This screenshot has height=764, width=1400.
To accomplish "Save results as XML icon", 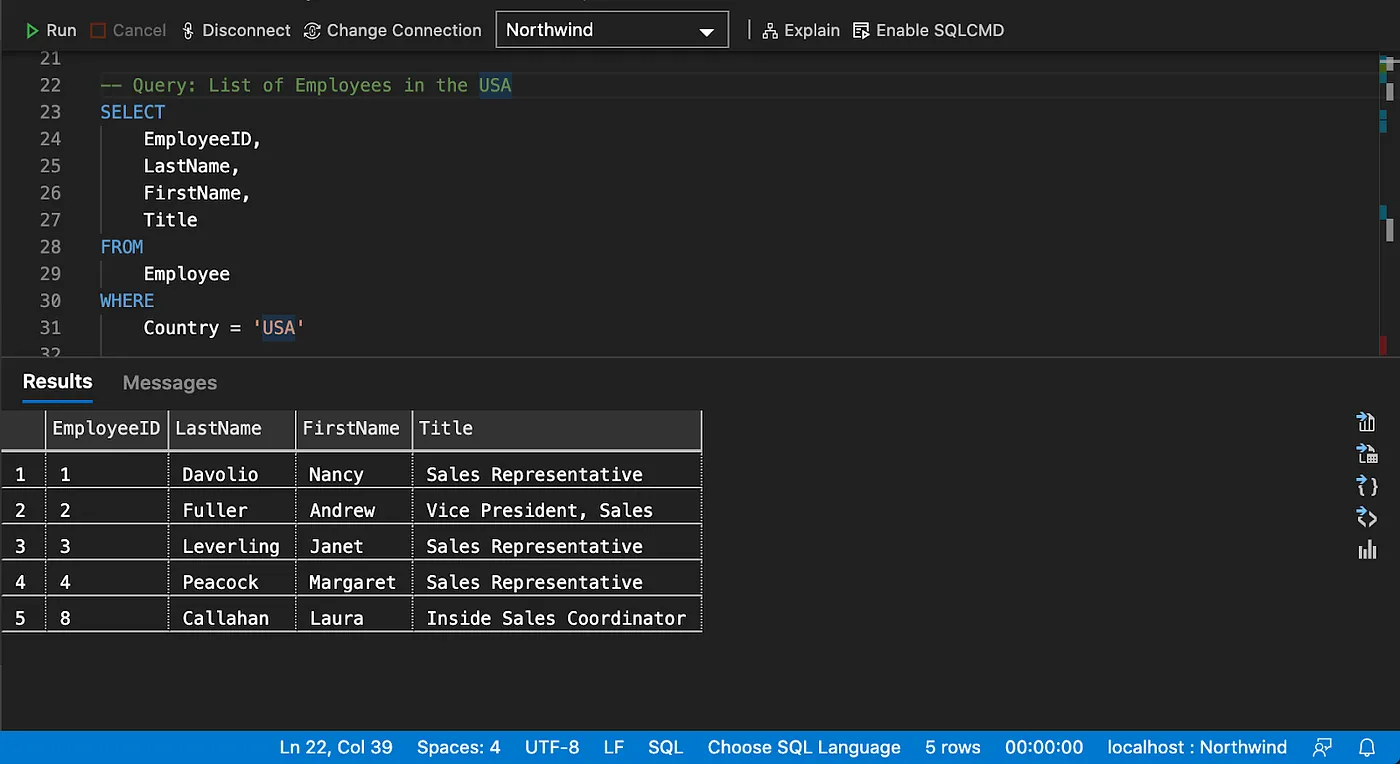I will (1367, 517).
